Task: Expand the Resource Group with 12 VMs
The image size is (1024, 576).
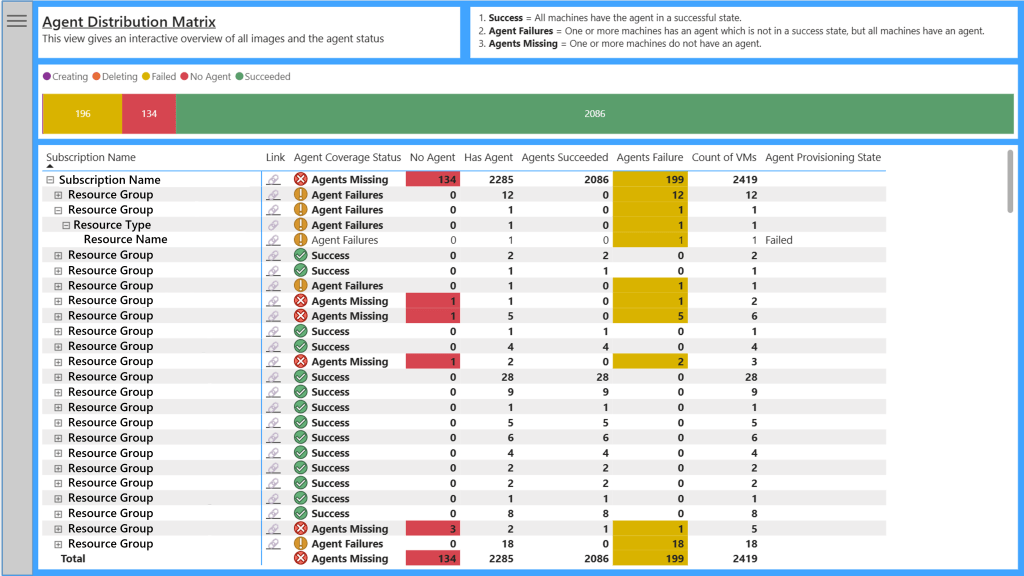Action: pos(58,195)
